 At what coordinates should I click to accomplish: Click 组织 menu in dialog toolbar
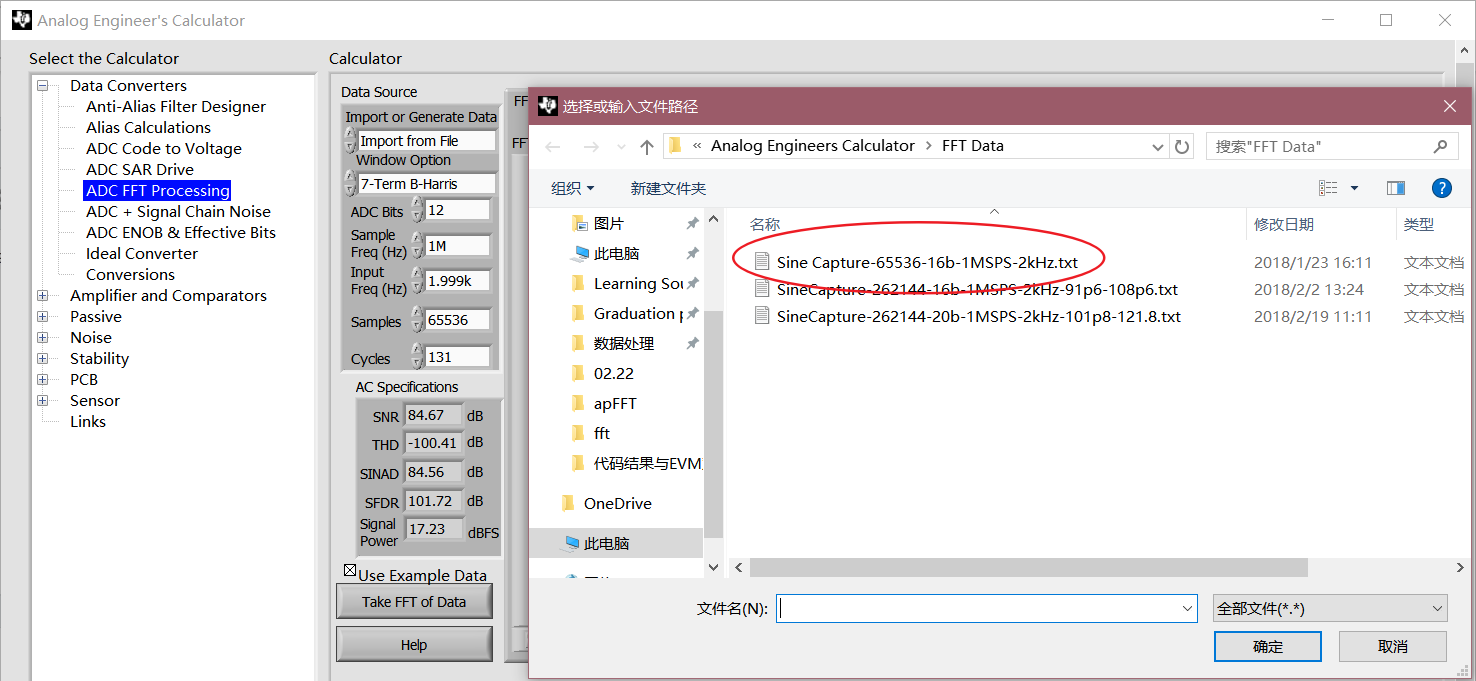[572, 188]
